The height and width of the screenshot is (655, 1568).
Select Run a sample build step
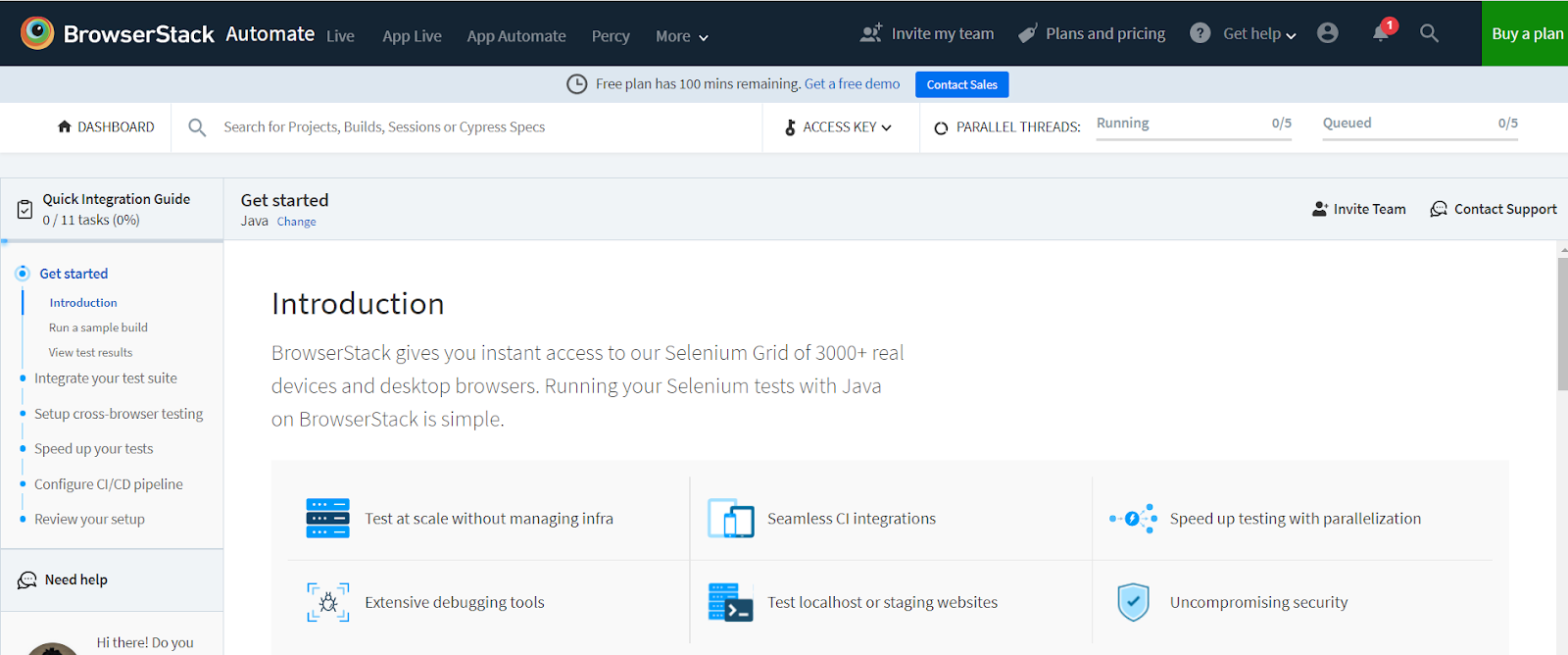98,327
